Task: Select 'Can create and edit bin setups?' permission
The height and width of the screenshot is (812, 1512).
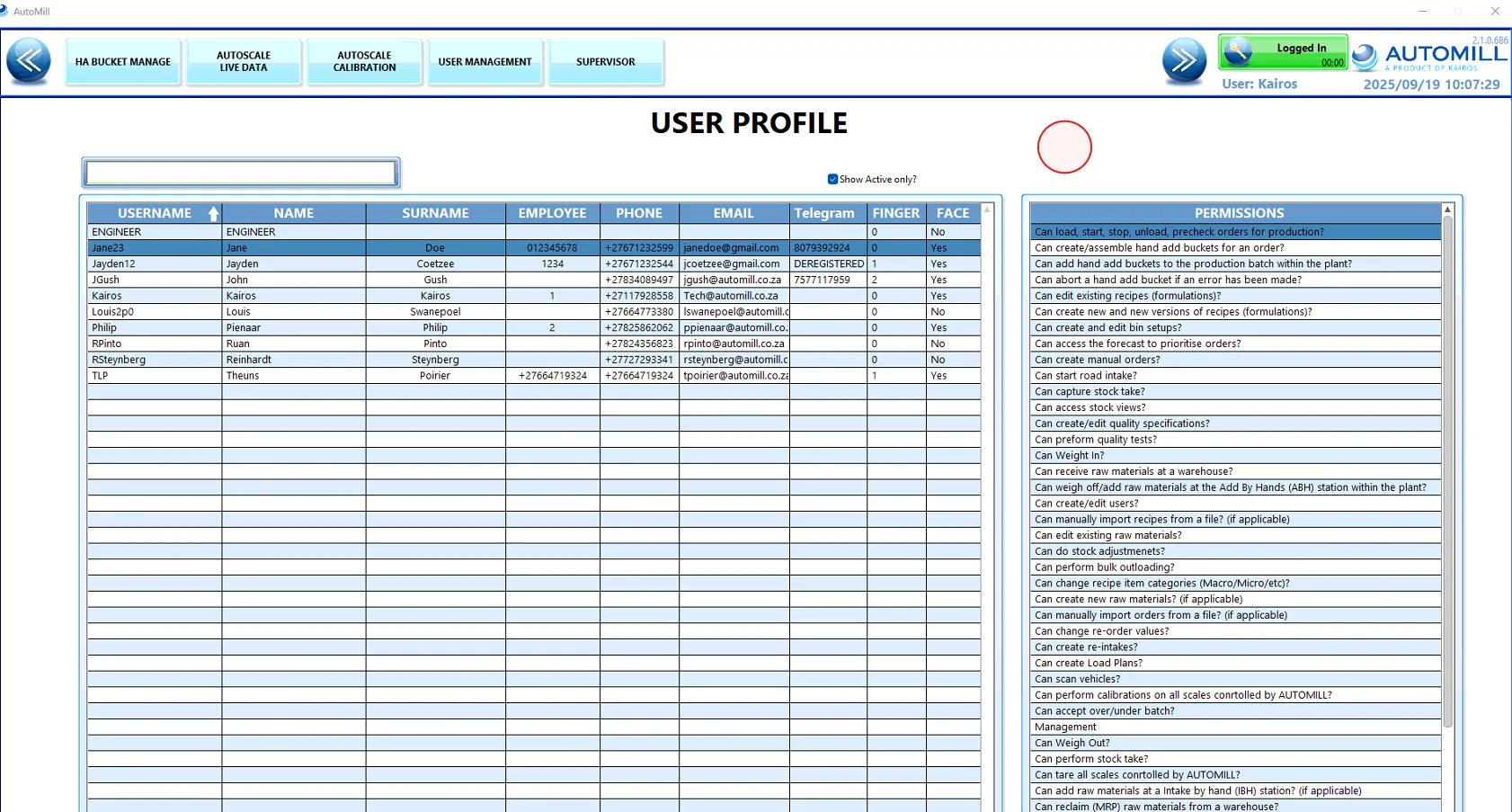Action: coord(1236,328)
